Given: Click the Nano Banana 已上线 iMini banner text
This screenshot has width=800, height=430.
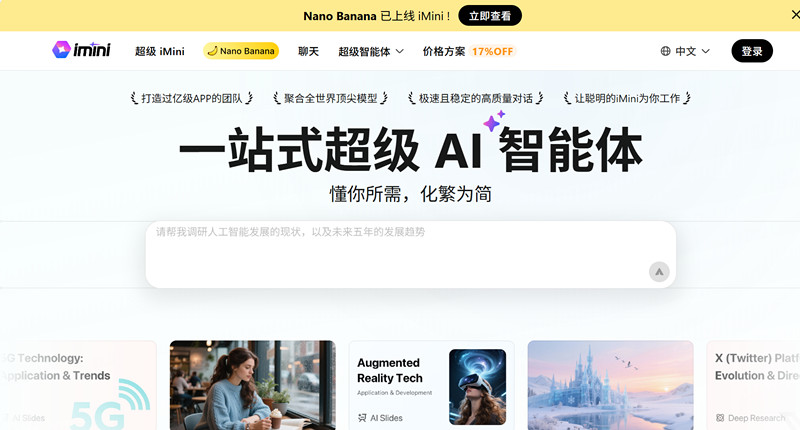Looking at the screenshot, I should pyautogui.click(x=377, y=16).
